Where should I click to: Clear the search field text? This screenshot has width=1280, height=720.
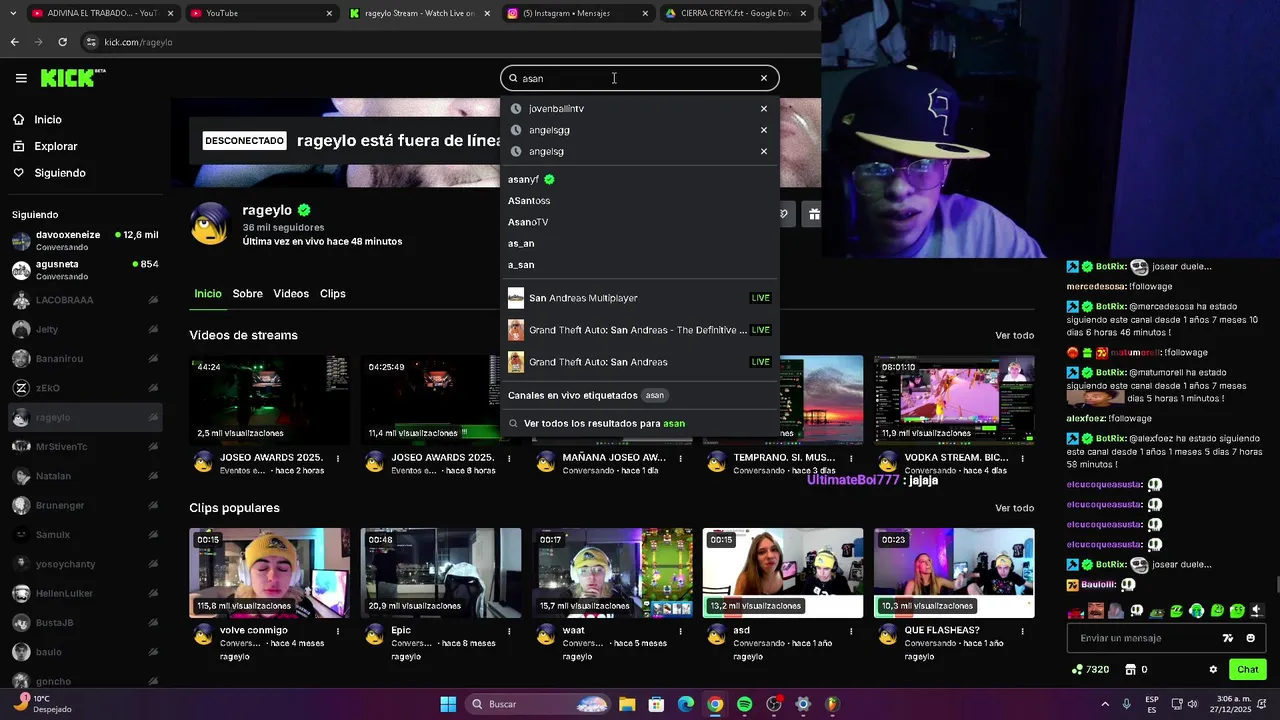(x=764, y=78)
